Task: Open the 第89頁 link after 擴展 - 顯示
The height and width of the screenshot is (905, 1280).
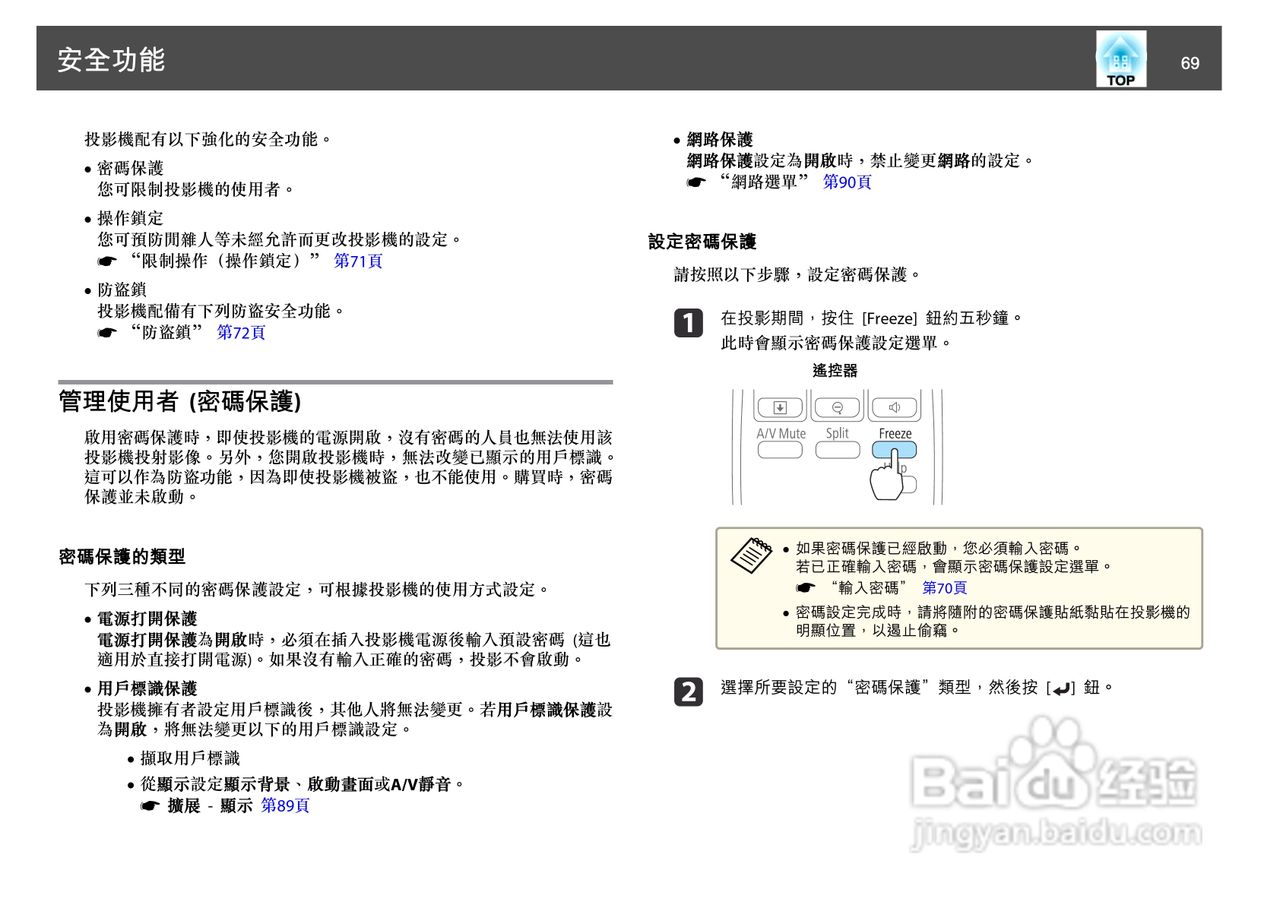Action: tap(285, 805)
